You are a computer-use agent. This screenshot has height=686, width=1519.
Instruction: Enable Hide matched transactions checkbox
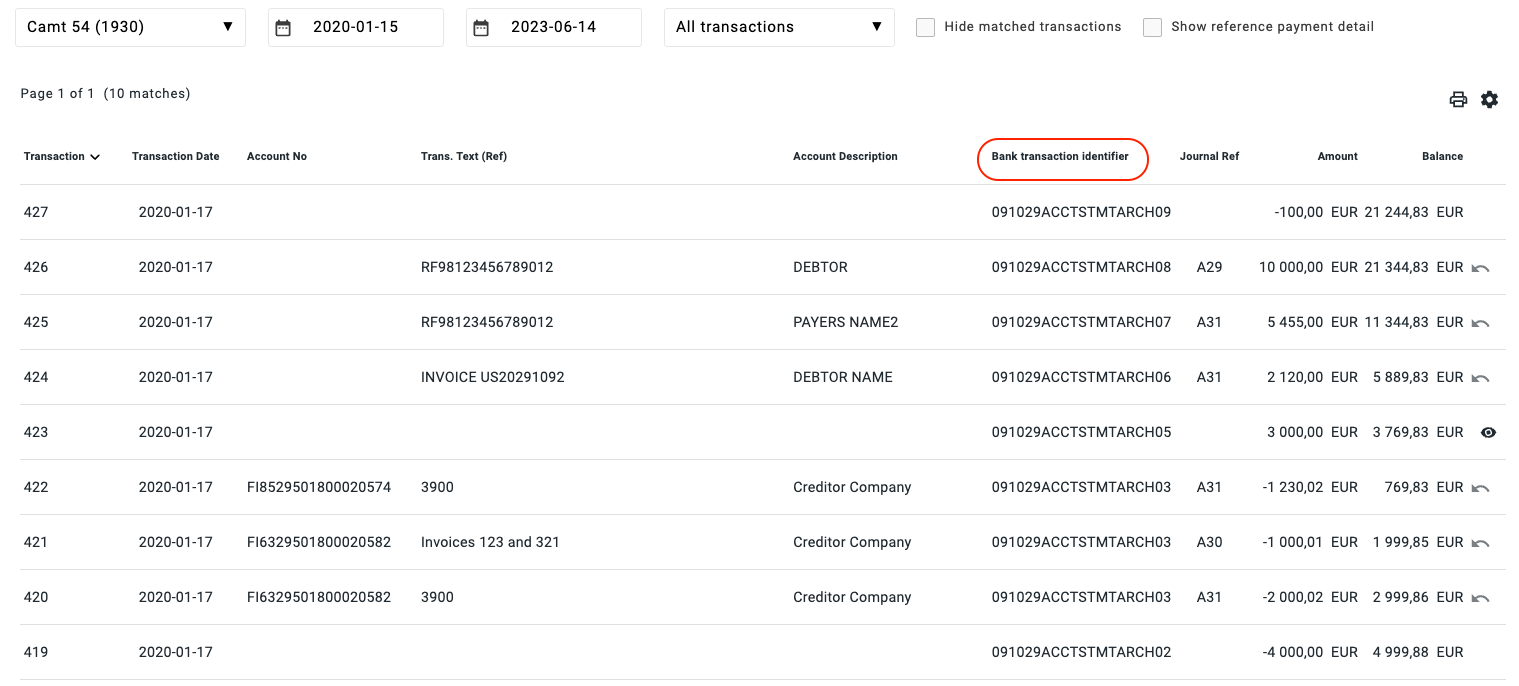(925, 27)
